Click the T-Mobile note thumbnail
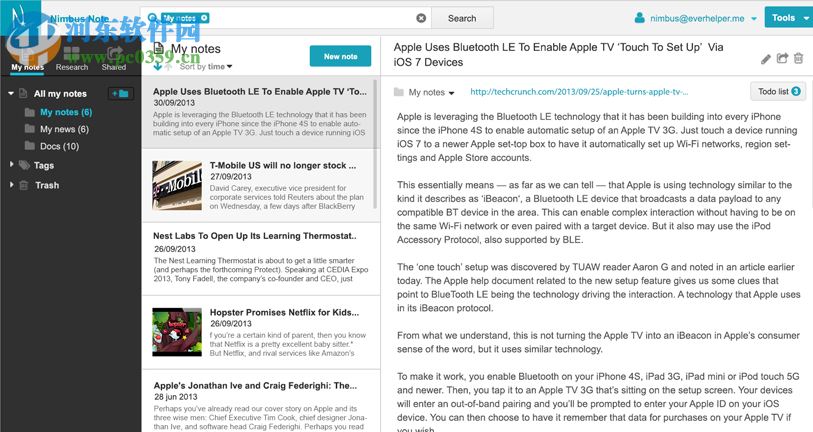Image resolution: width=813 pixels, height=432 pixels. (x=177, y=185)
